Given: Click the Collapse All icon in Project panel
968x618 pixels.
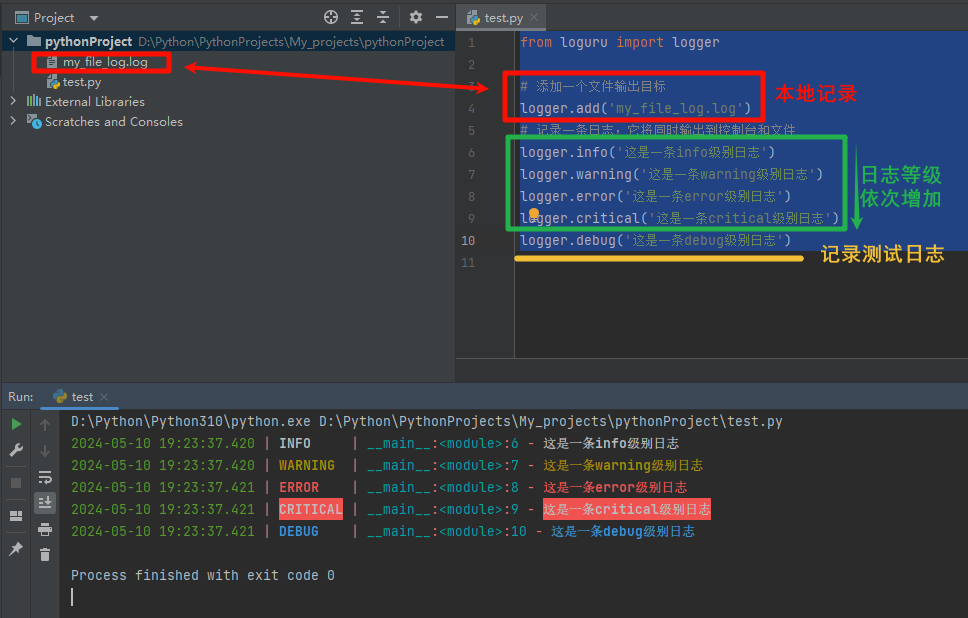Looking at the screenshot, I should pyautogui.click(x=383, y=17).
